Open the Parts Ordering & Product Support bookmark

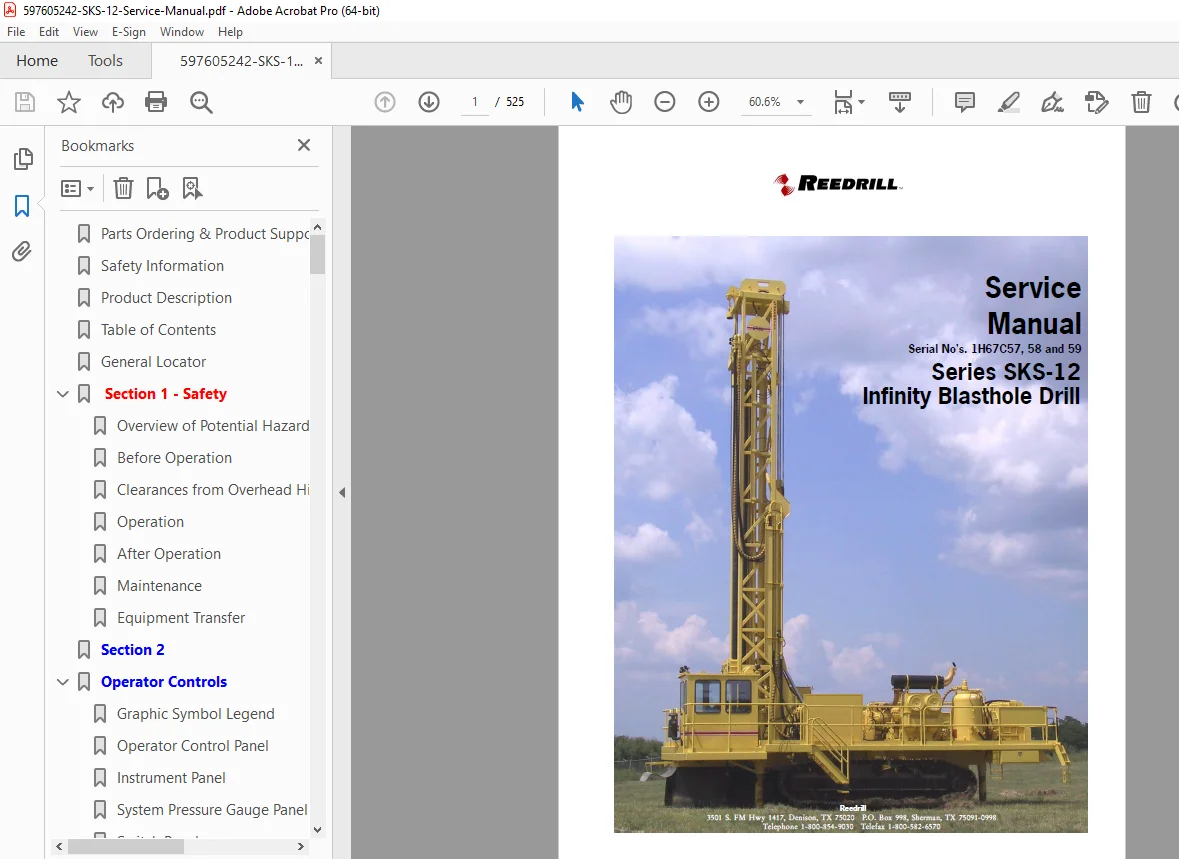[204, 234]
